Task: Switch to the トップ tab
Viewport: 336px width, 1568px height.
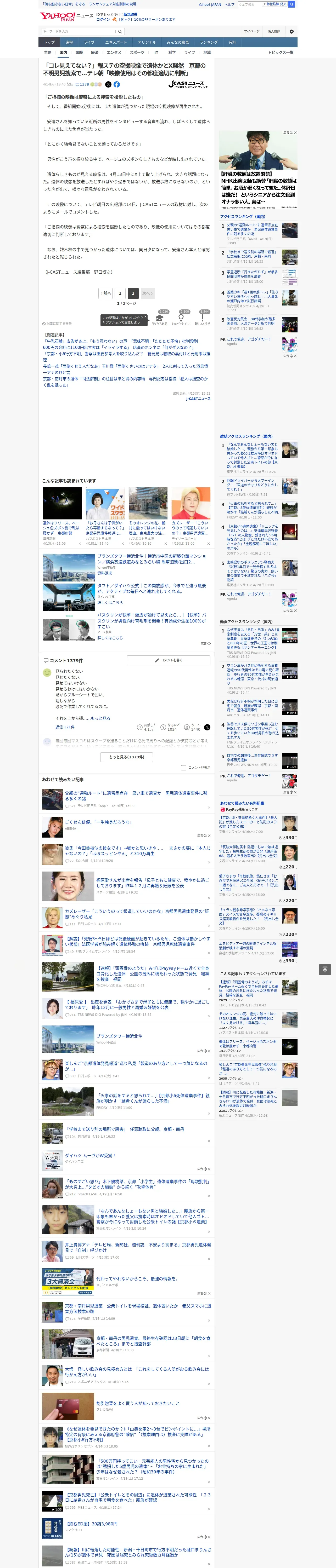Action: pos(49,43)
